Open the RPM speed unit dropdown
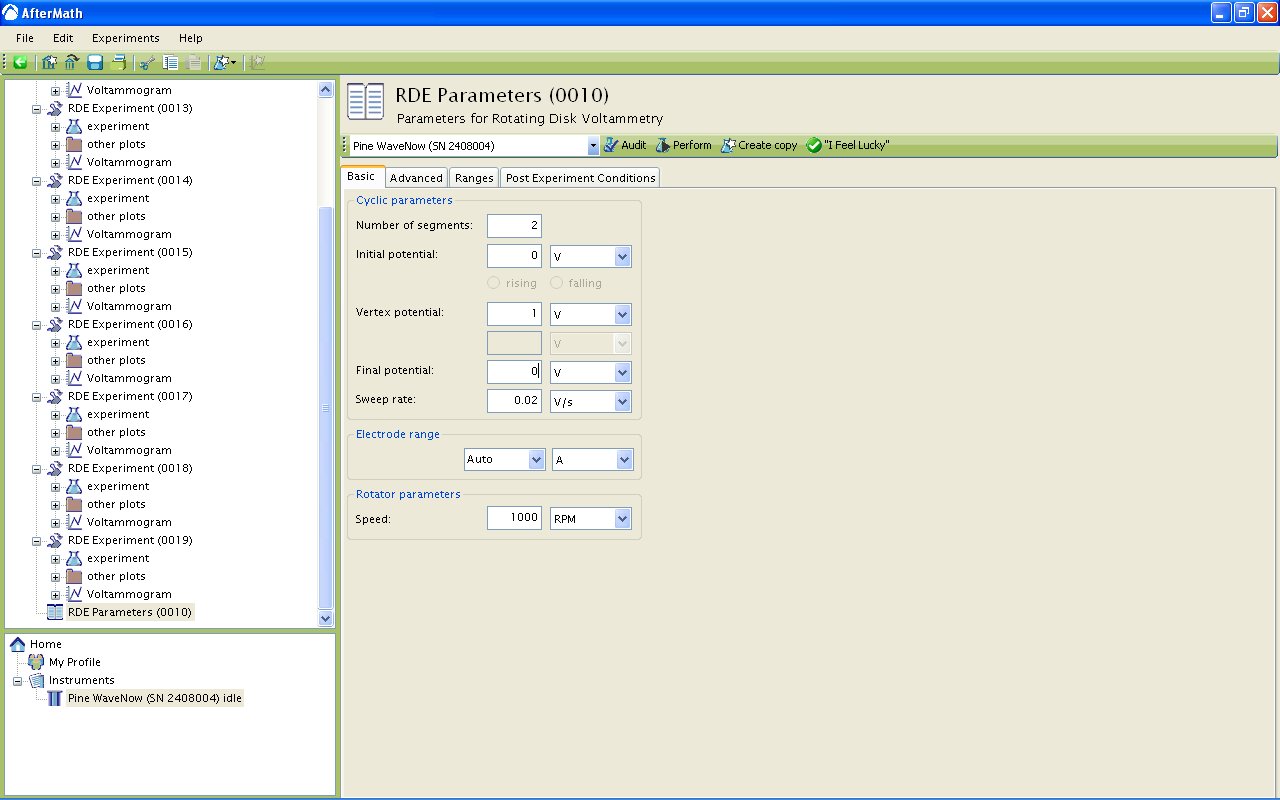Viewport: 1280px width, 800px height. point(623,519)
